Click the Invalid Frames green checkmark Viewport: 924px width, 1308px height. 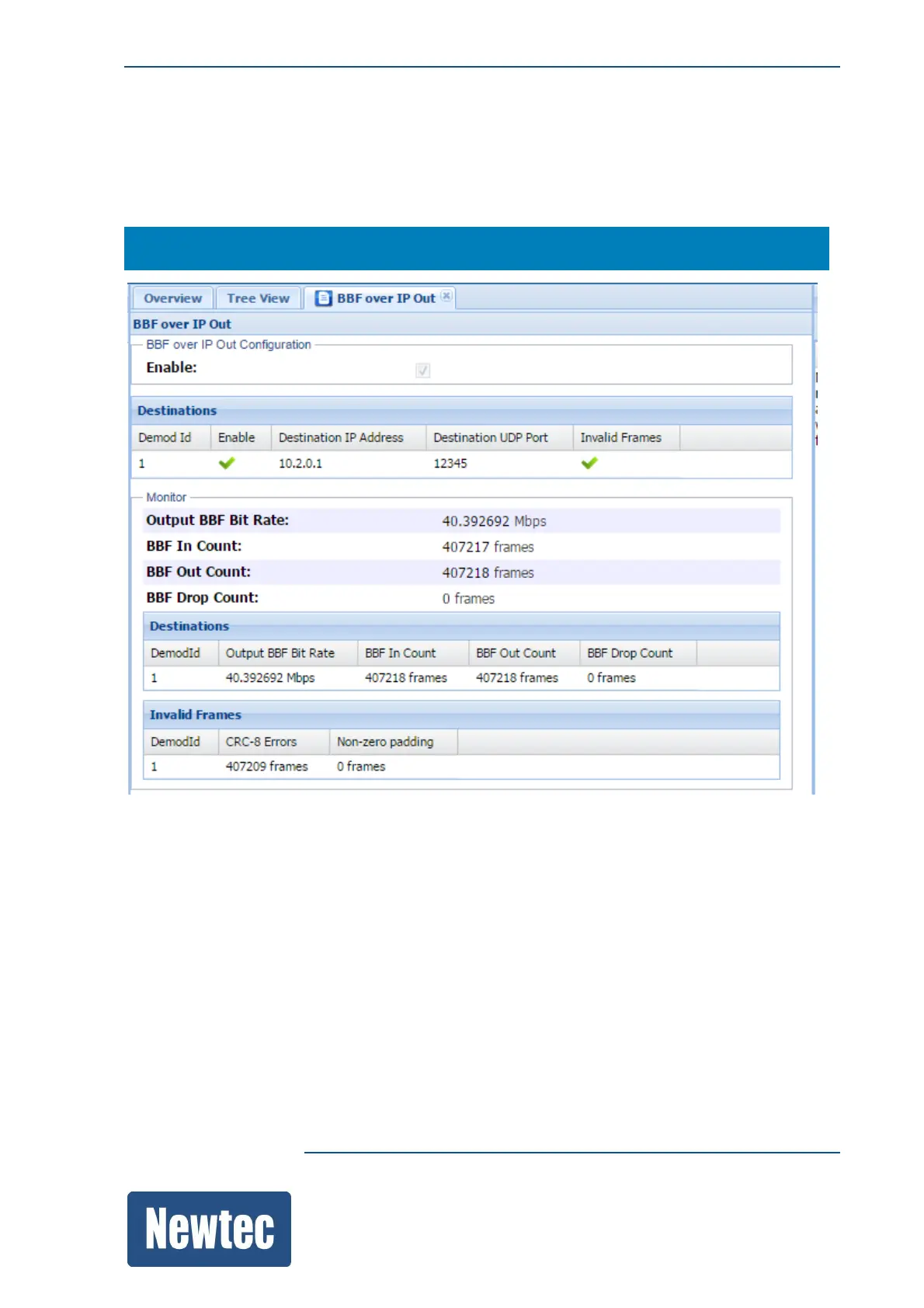point(589,463)
